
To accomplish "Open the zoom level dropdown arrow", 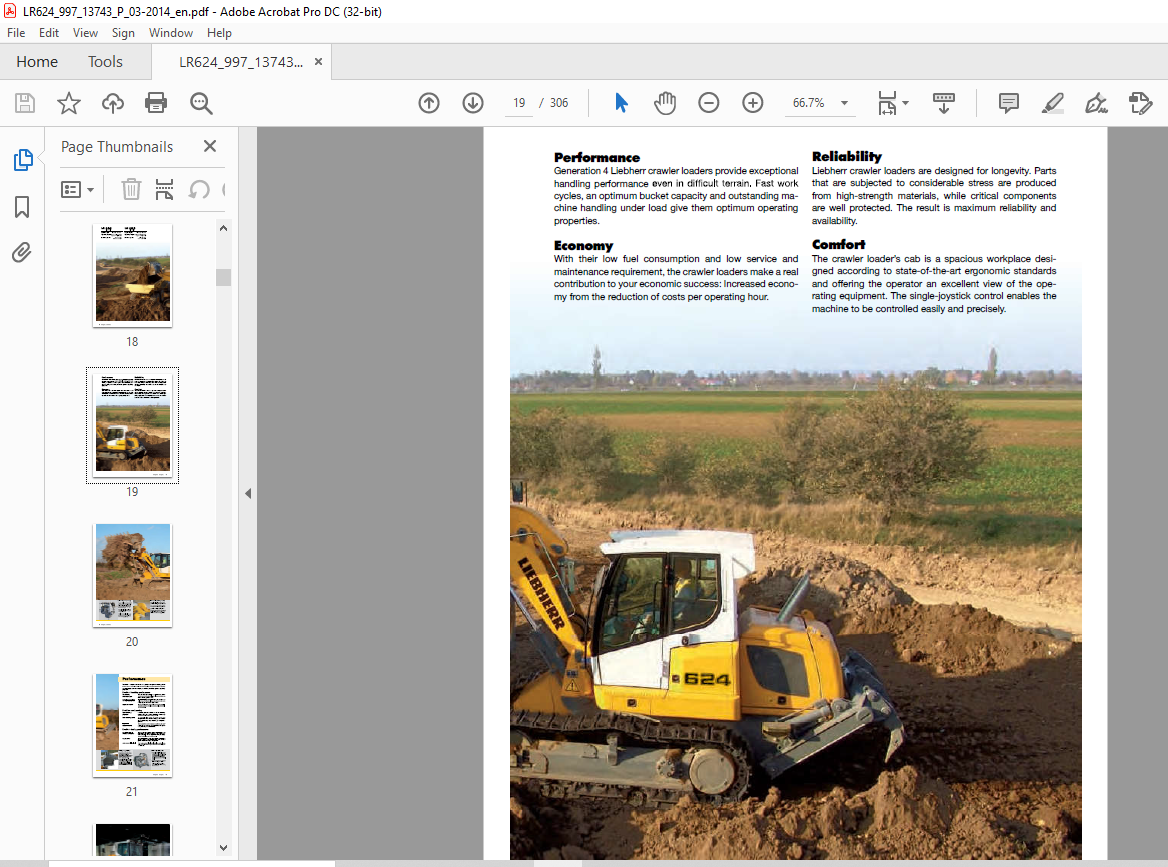I will coord(844,103).
